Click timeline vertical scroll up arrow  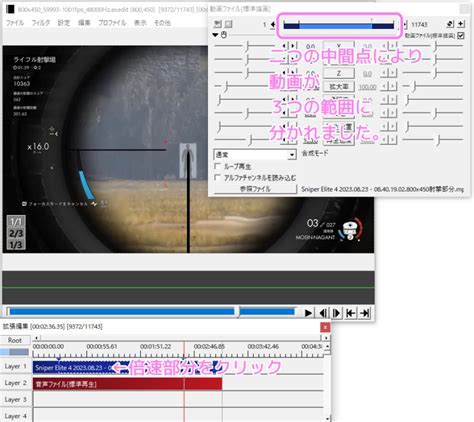click(327, 347)
